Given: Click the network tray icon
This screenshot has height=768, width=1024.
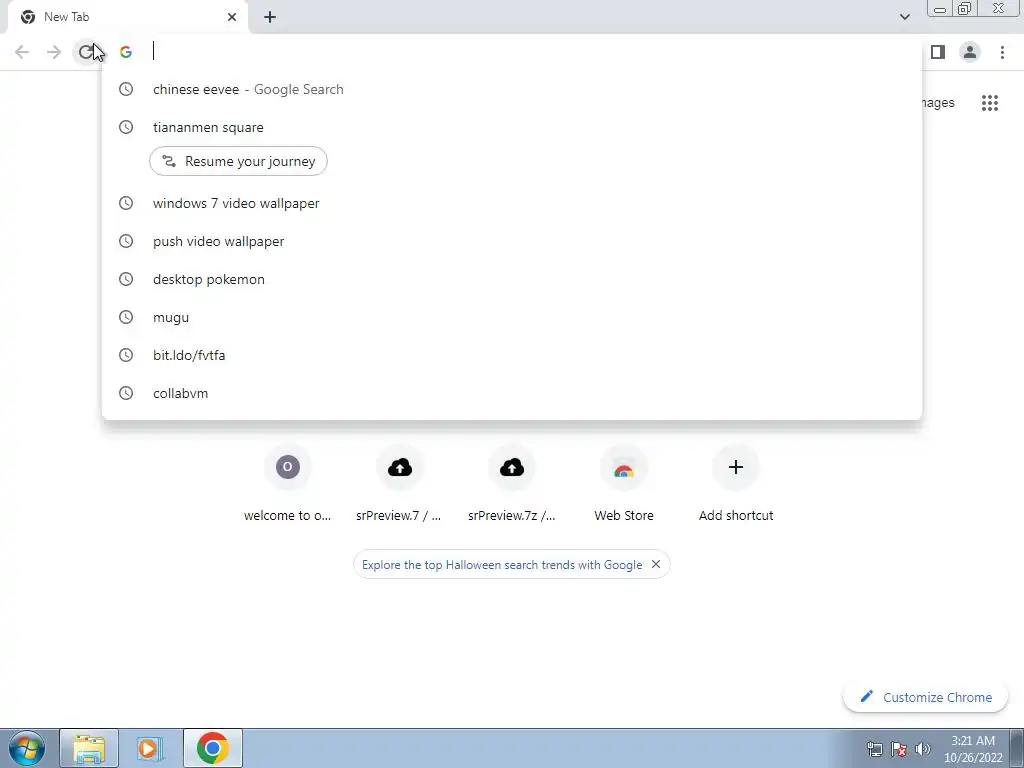Looking at the screenshot, I should (874, 749).
